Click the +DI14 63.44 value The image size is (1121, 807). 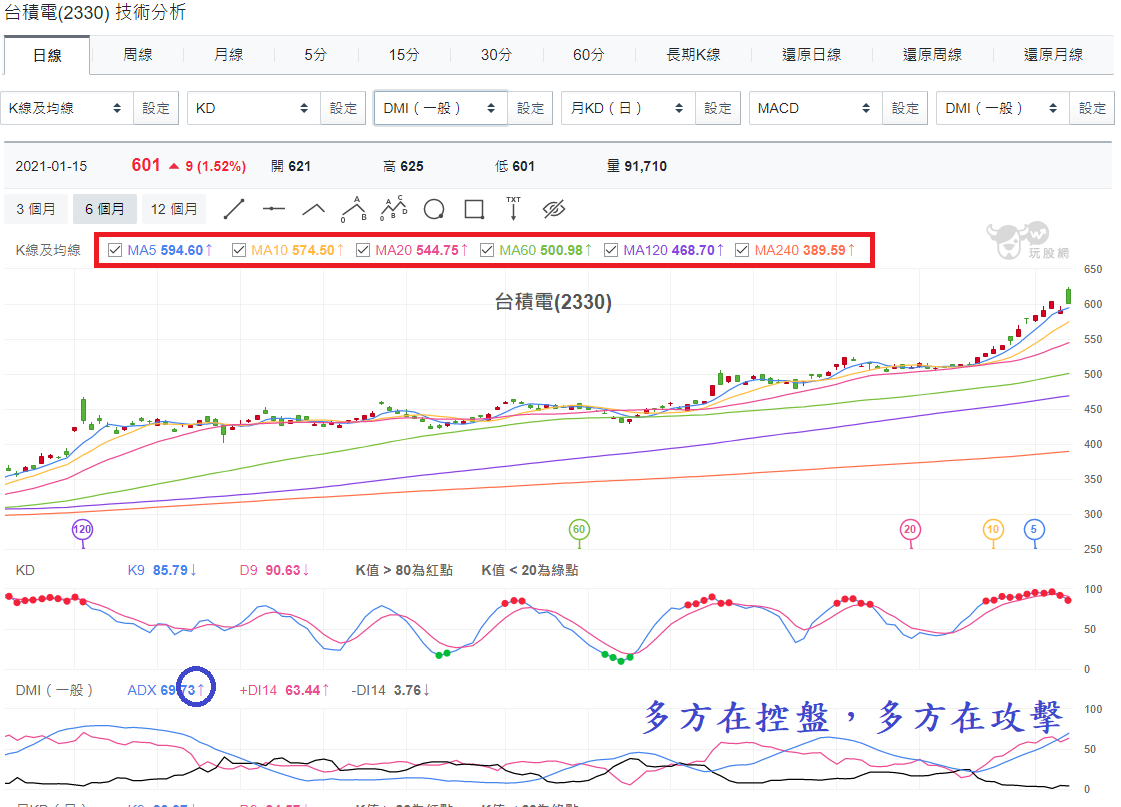click(285, 690)
